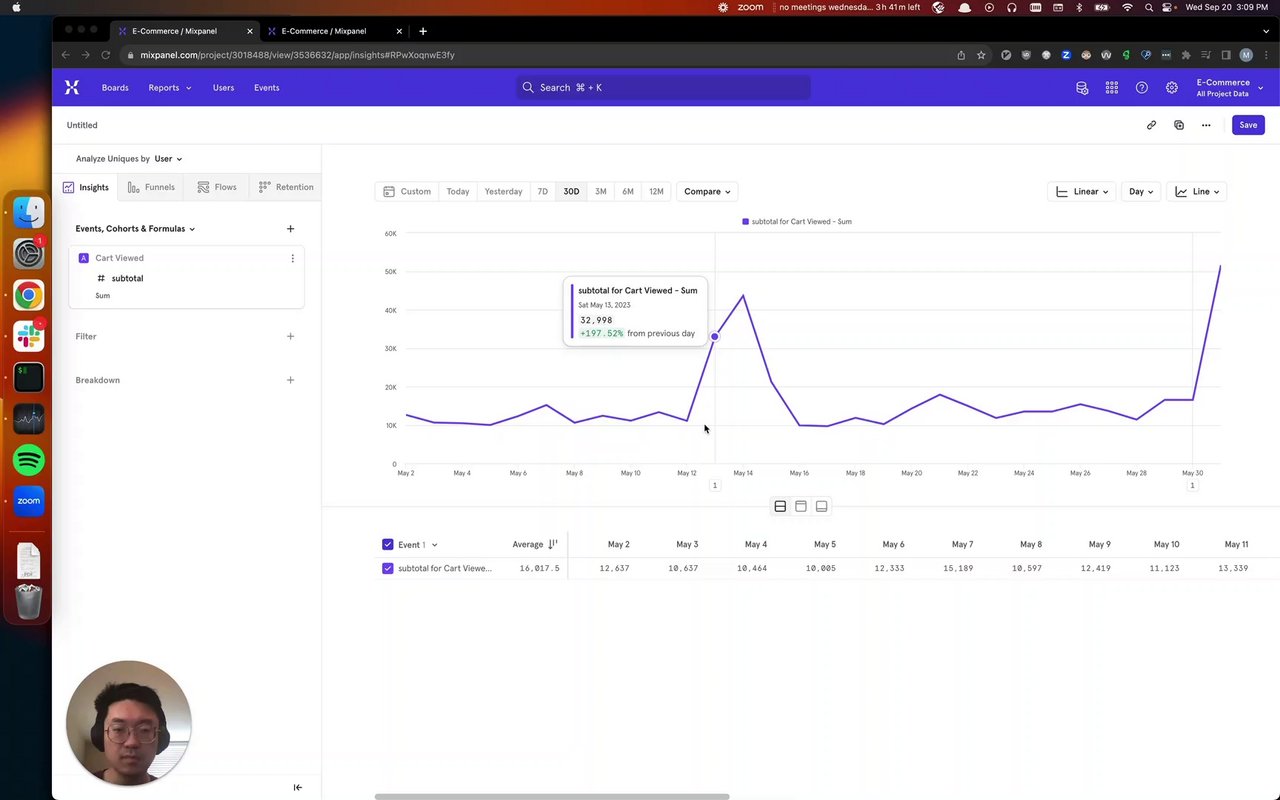The image size is (1280, 800).
Task: Click the Search input field
Action: pyautogui.click(x=663, y=88)
